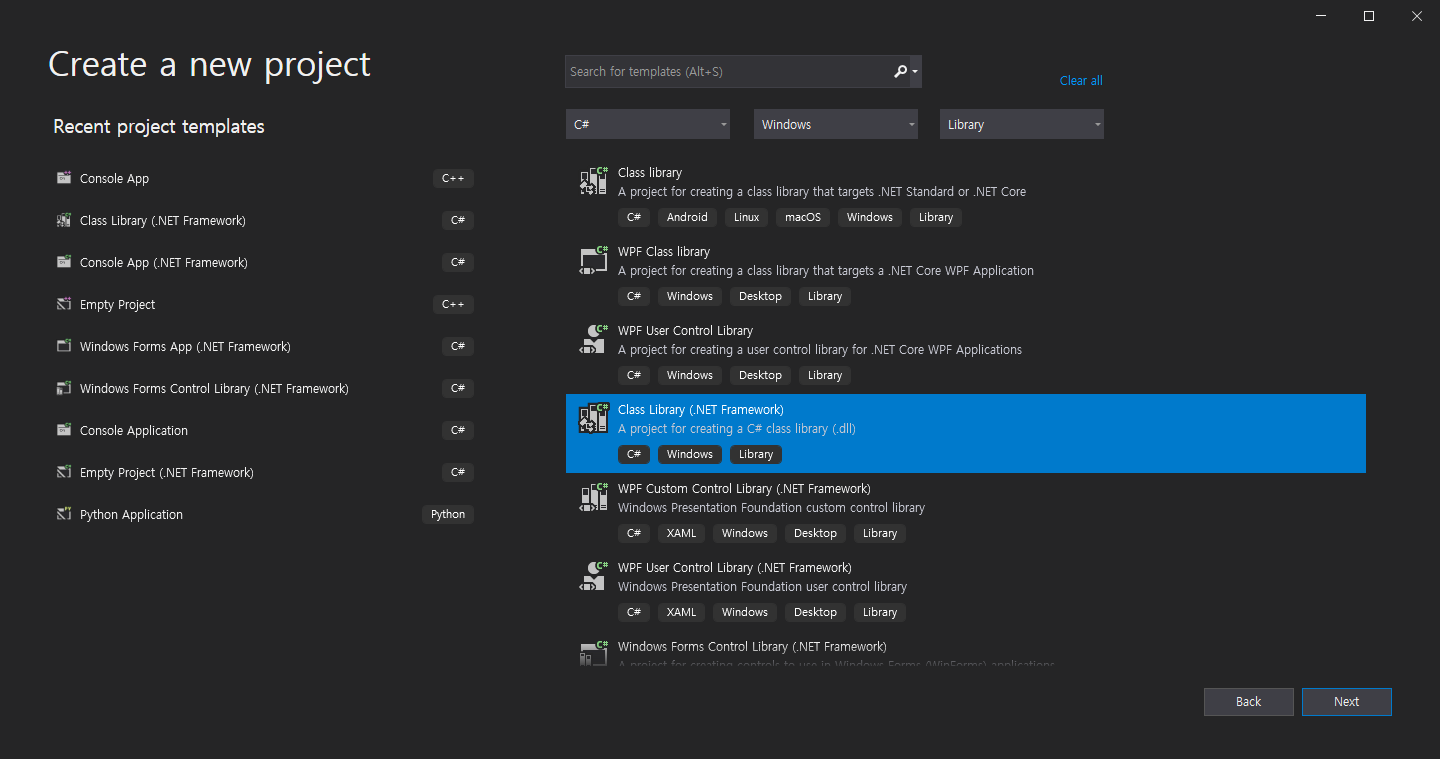The height and width of the screenshot is (759, 1440).
Task: Click the Android tag under Class library
Action: [687, 217]
